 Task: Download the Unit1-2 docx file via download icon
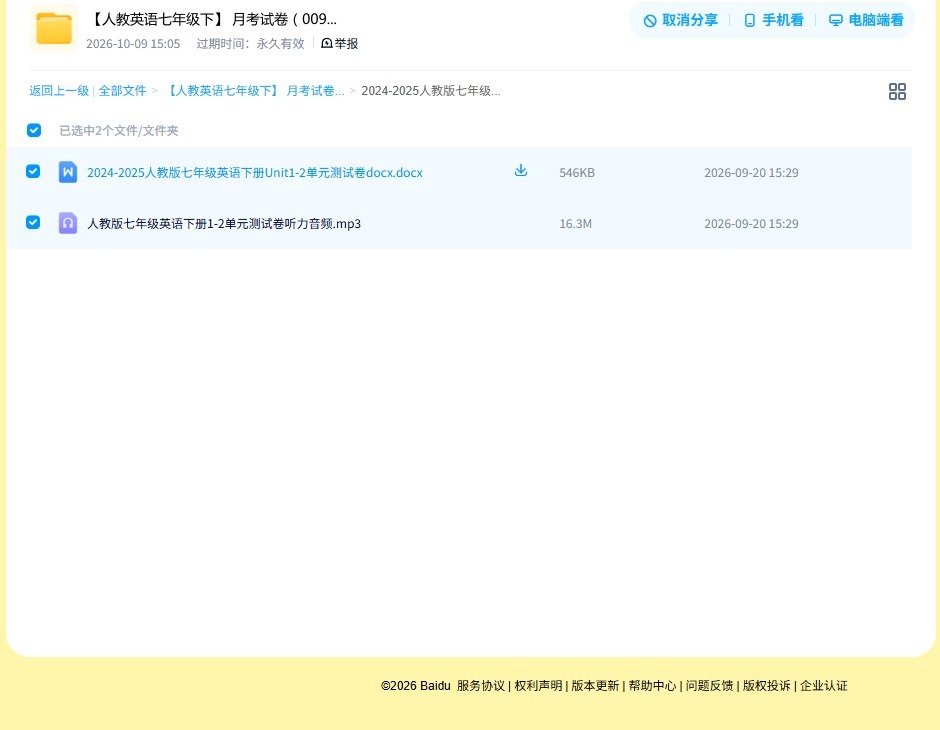[521, 171]
